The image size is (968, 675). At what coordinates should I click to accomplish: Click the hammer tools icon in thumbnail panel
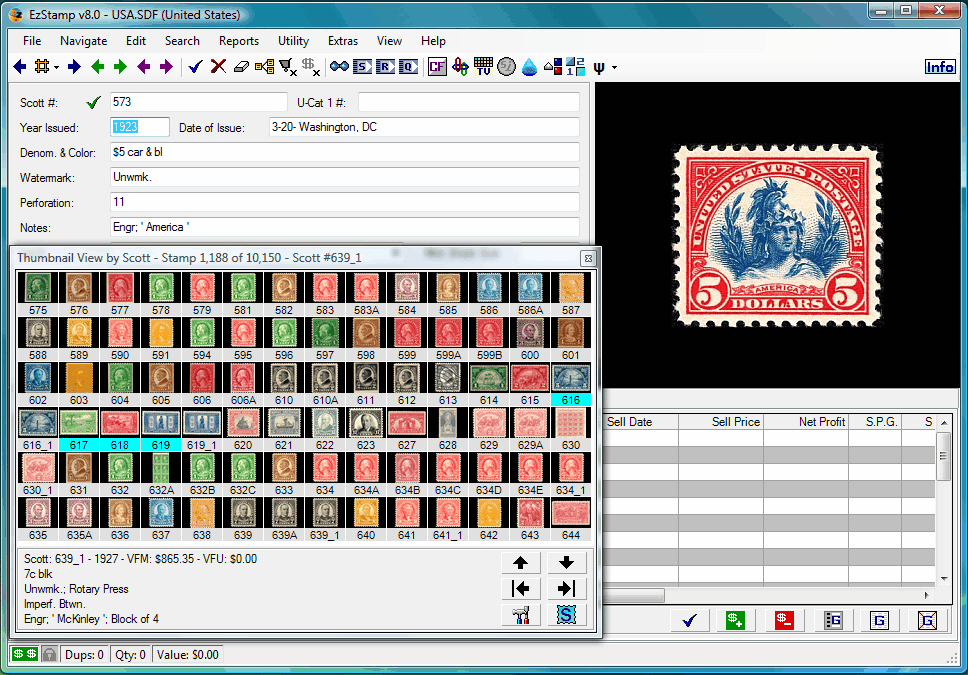(519, 616)
